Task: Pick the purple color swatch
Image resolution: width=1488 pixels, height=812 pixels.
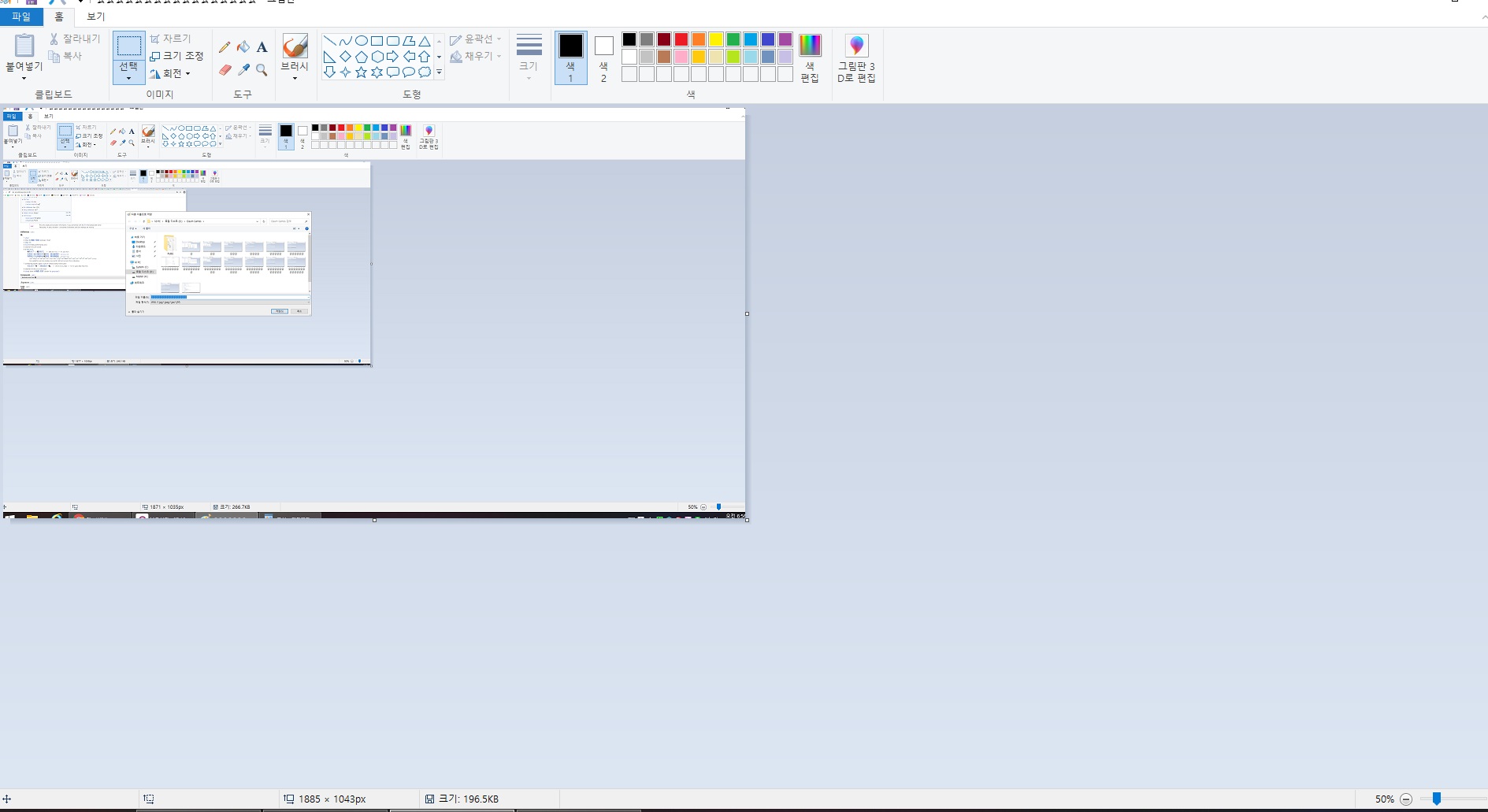Action: coord(785,39)
